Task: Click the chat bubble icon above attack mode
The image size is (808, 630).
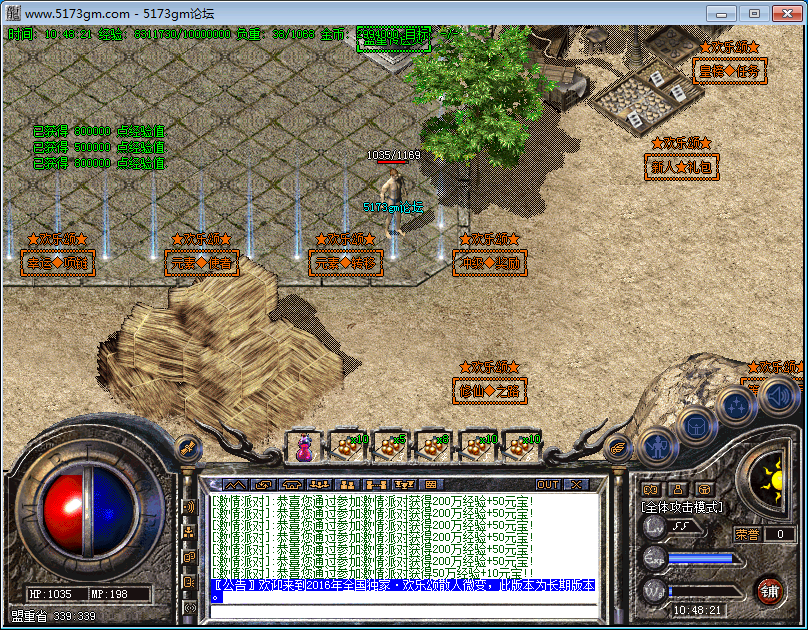Action: tap(651, 489)
